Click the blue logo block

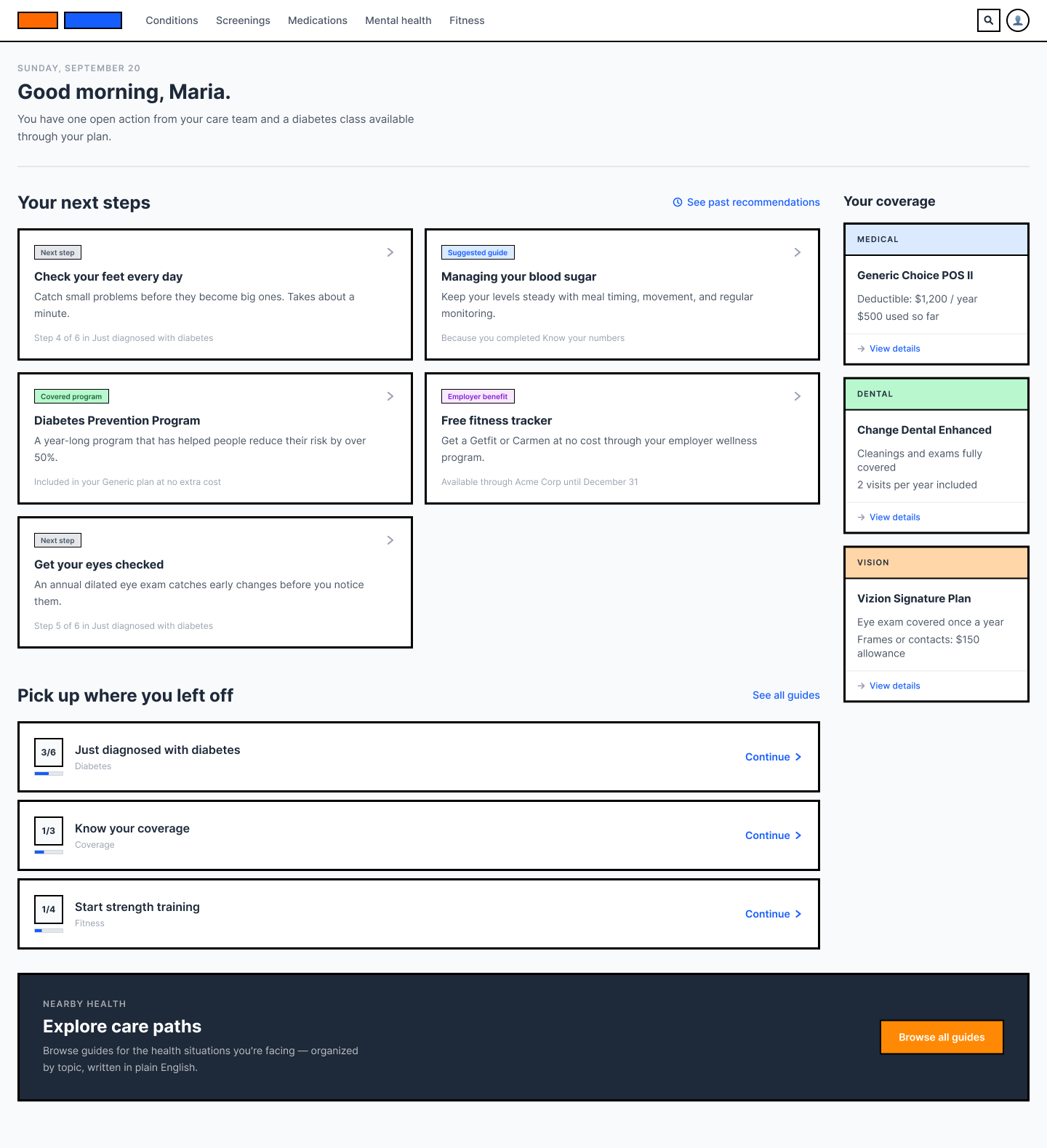[x=93, y=20]
